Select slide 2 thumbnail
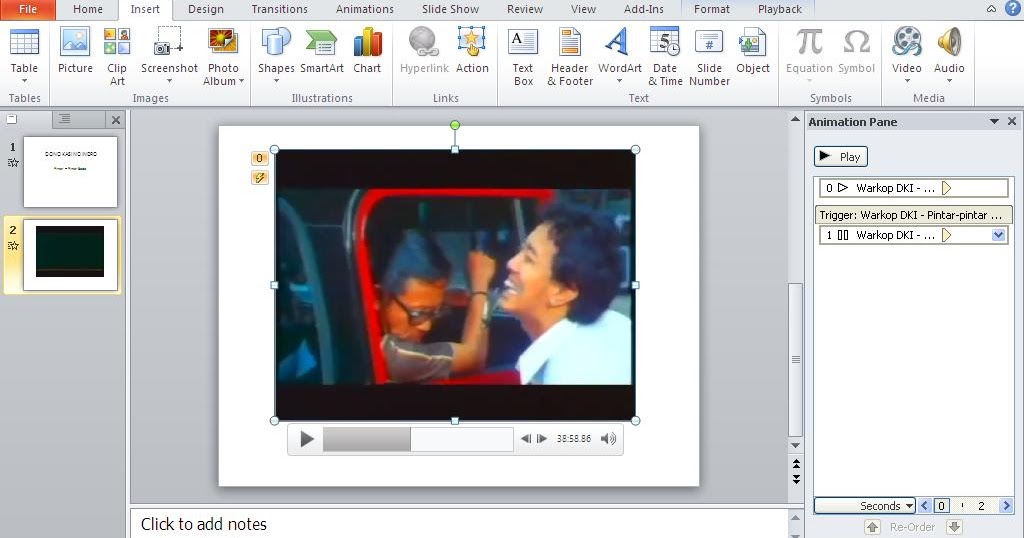 coord(71,255)
